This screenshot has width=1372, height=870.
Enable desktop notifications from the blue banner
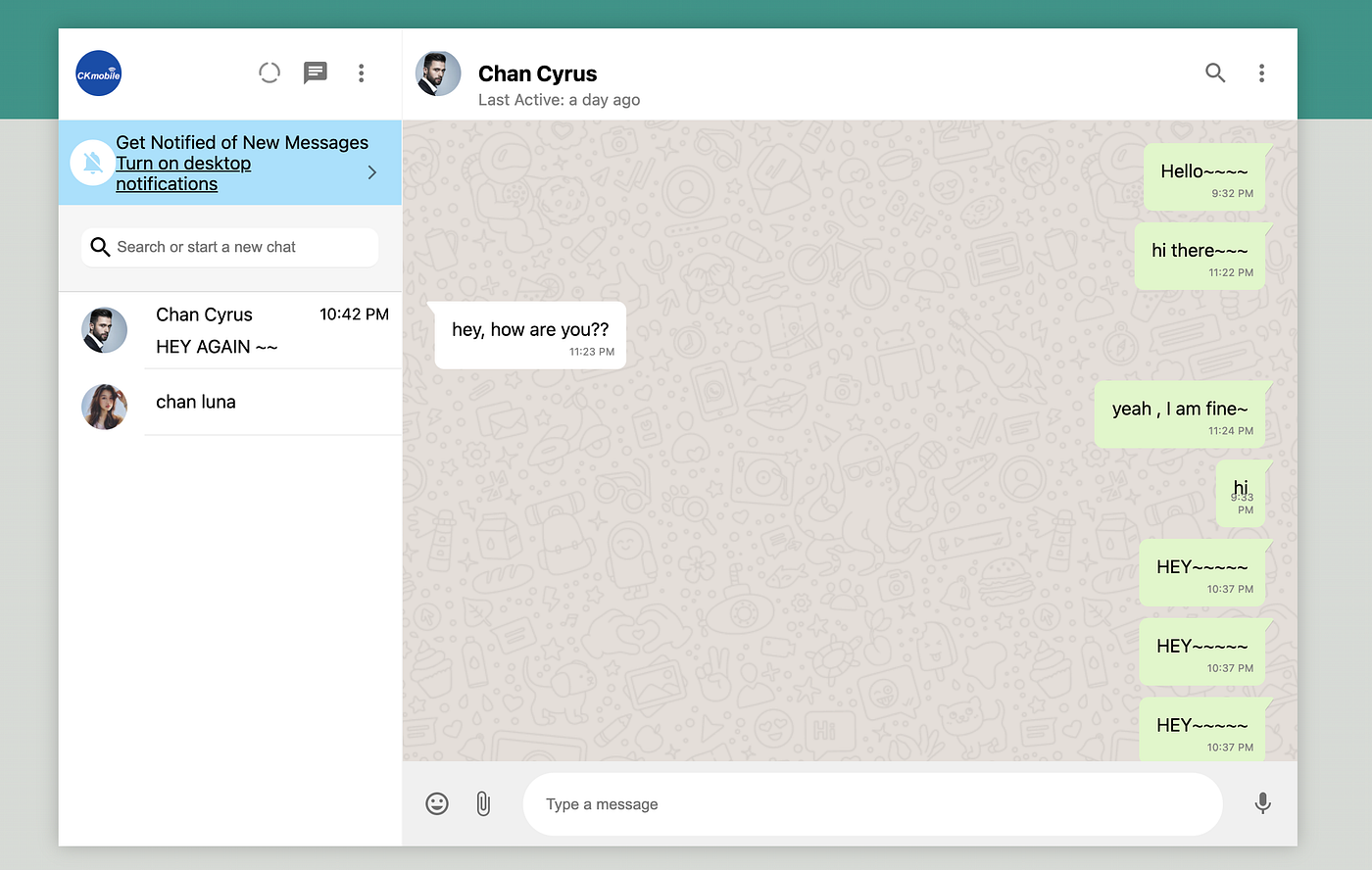coord(182,172)
